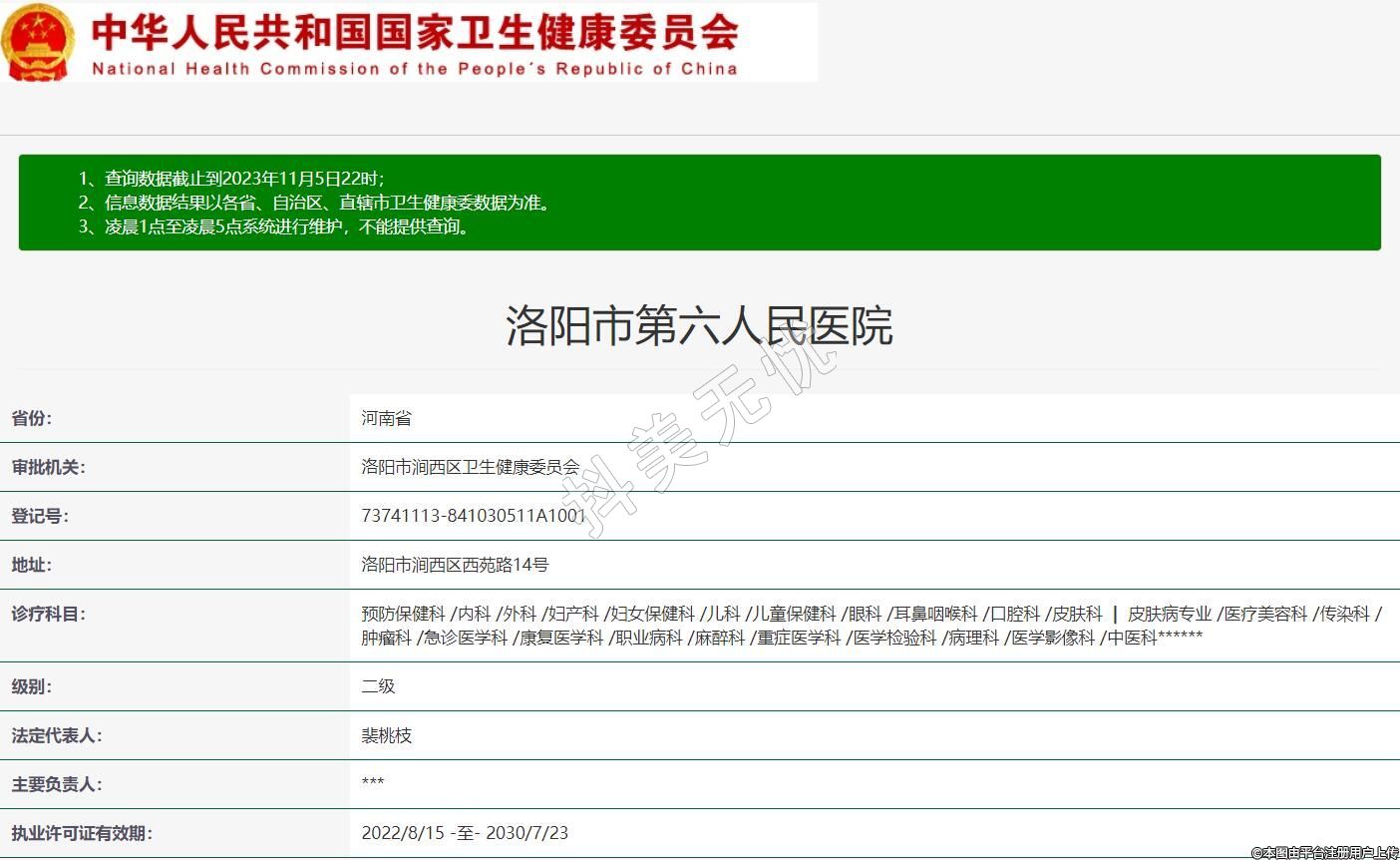The height and width of the screenshot is (860, 1400).
Task: Click 中医科 in the departments list
Action: click(x=1132, y=638)
